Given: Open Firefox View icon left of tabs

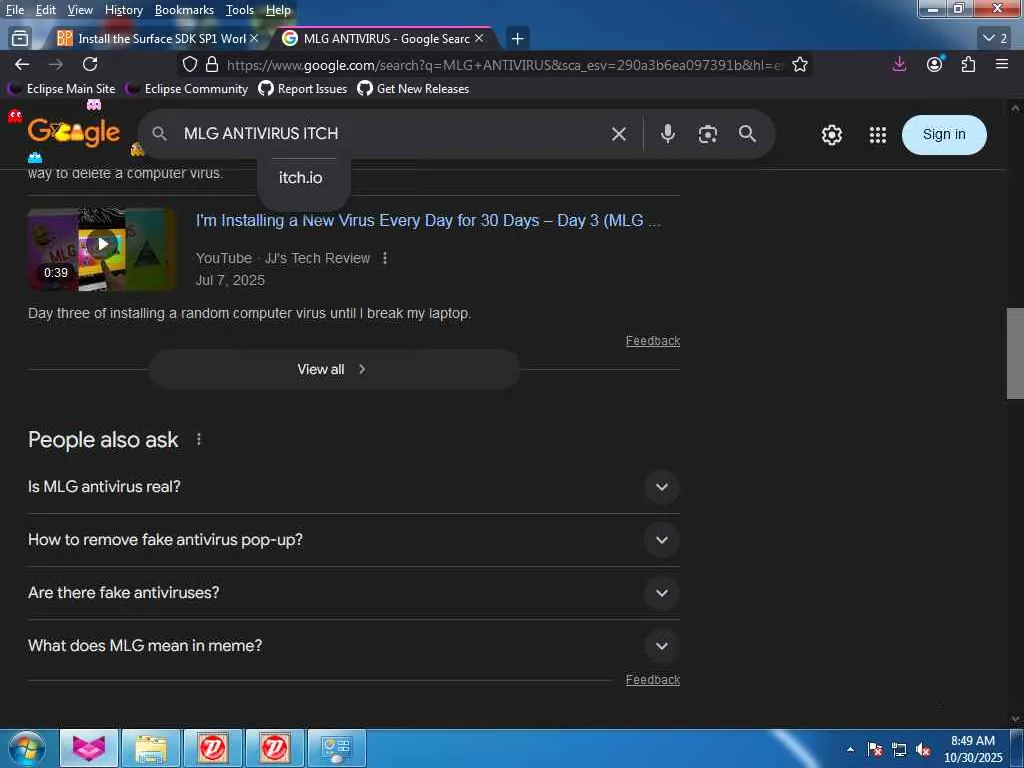Looking at the screenshot, I should [20, 39].
